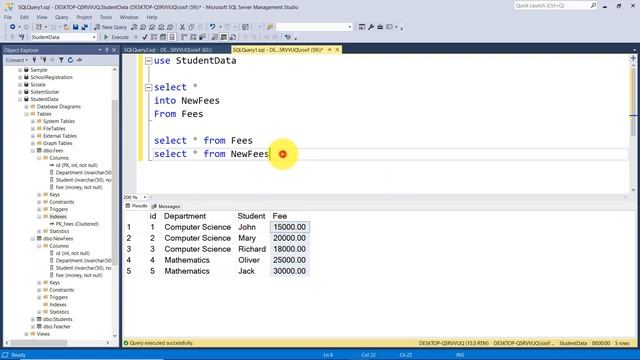640x360 pixels.
Task: Expand the SchoolRegistration database node
Action: [x=20, y=77]
